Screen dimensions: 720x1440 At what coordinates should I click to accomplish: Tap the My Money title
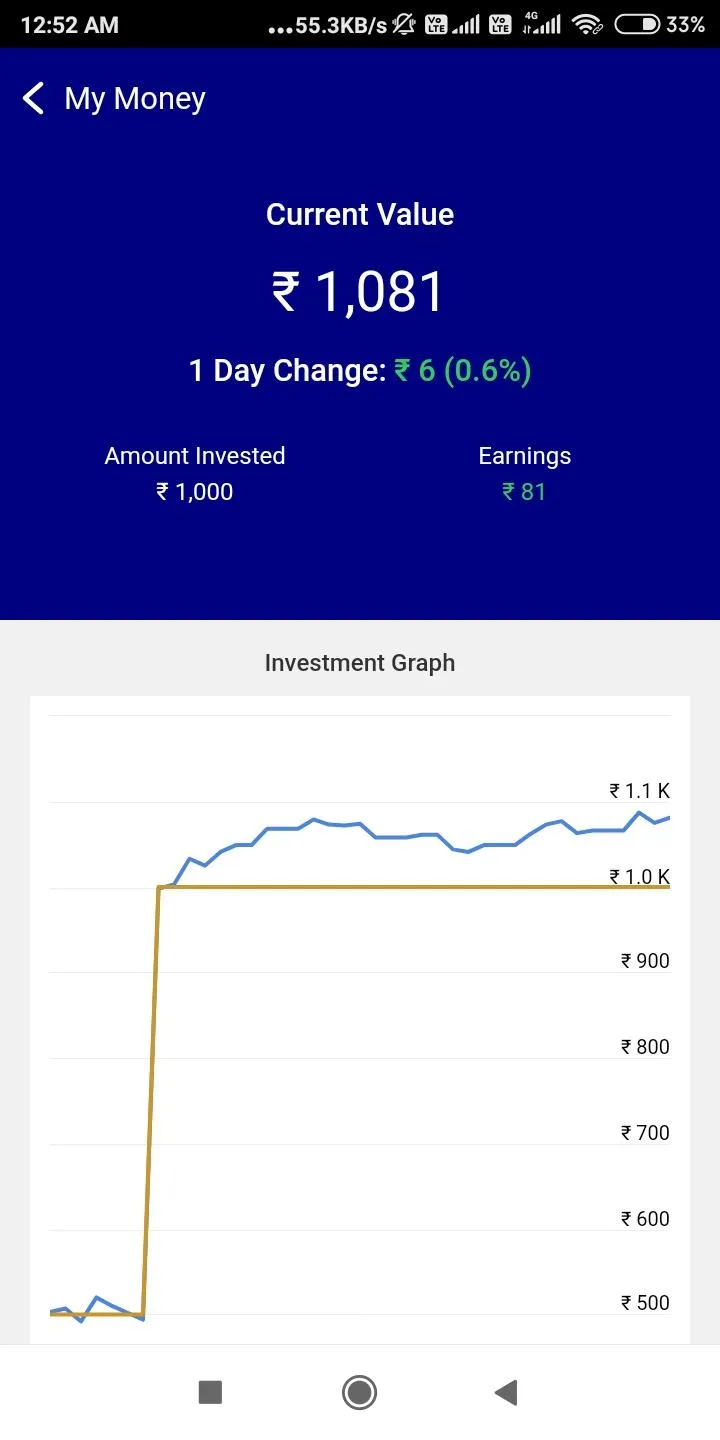point(135,98)
